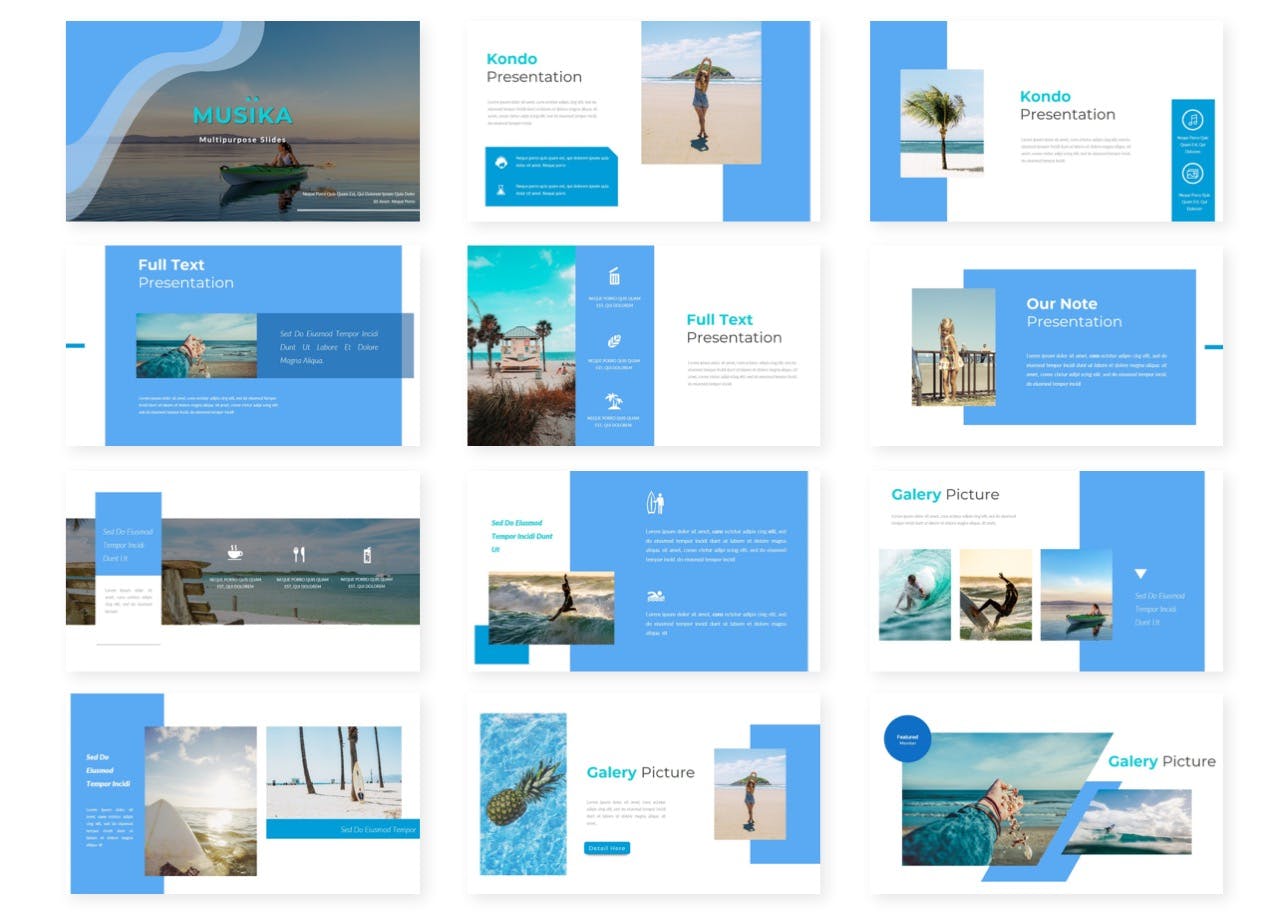The image size is (1280, 915).
Task: Click the trash bin icon on blue column
Action: (614, 276)
